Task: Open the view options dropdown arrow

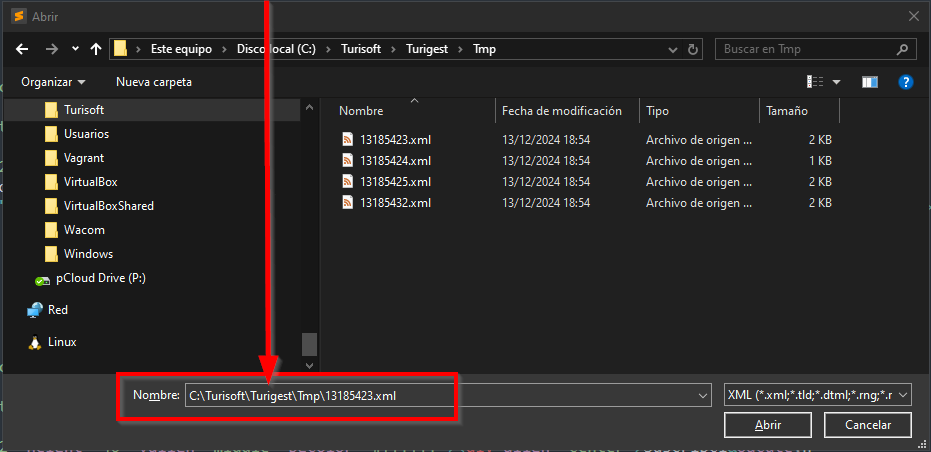Action: click(837, 82)
